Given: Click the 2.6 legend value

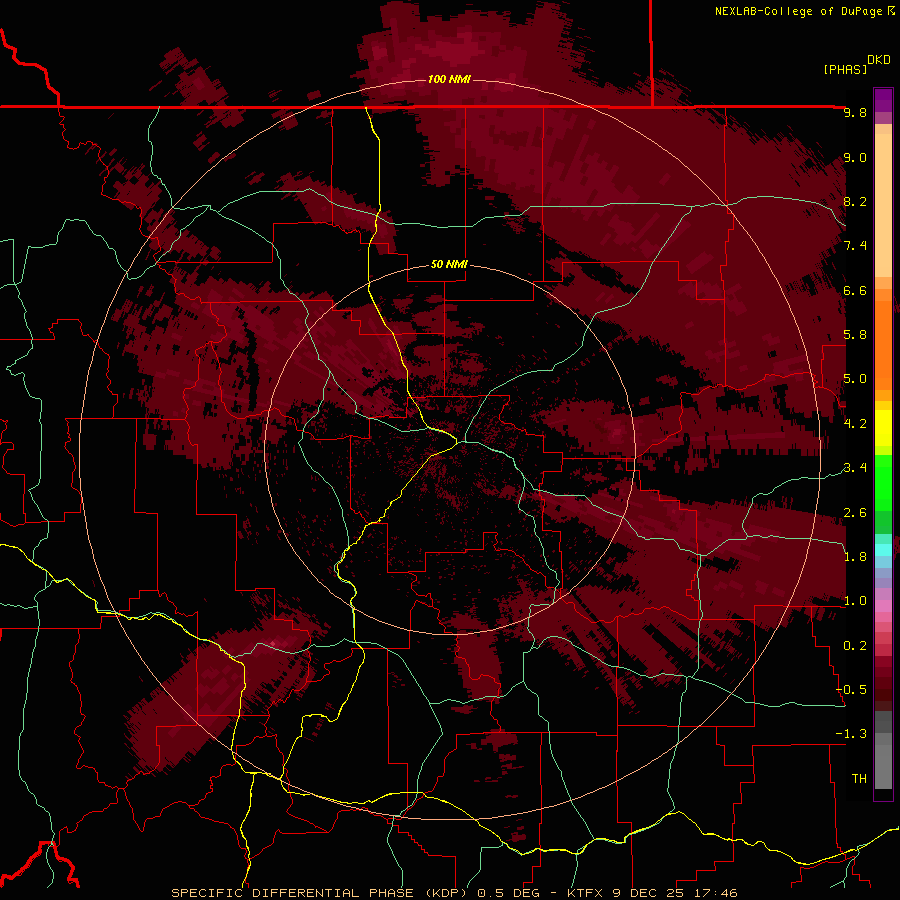Looking at the screenshot, I should coord(855,513).
